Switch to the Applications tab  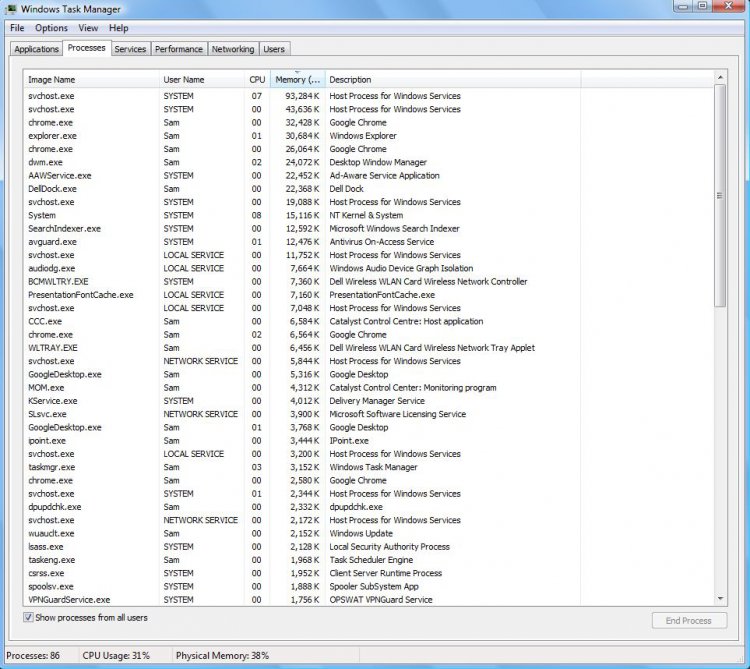point(36,49)
